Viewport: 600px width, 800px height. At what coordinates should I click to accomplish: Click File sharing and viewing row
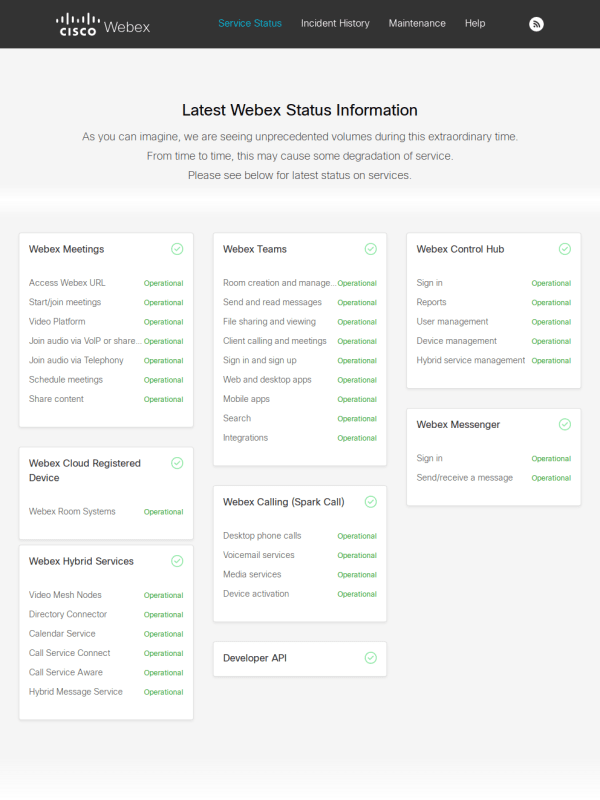click(300, 321)
